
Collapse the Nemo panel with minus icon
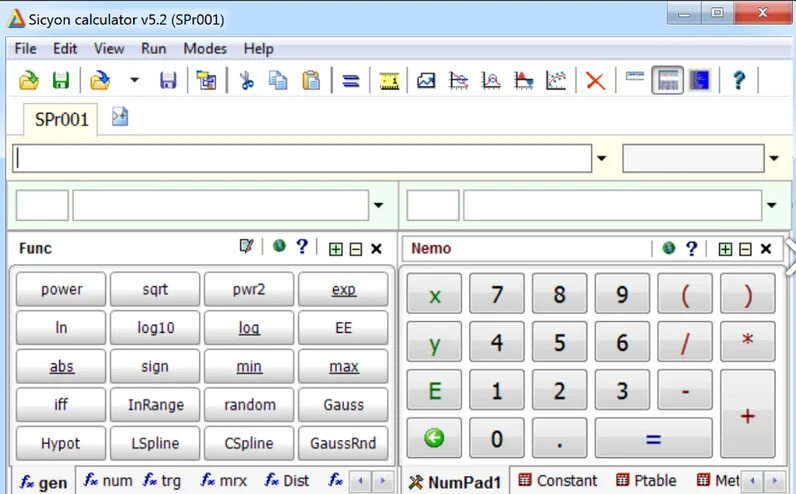745,249
